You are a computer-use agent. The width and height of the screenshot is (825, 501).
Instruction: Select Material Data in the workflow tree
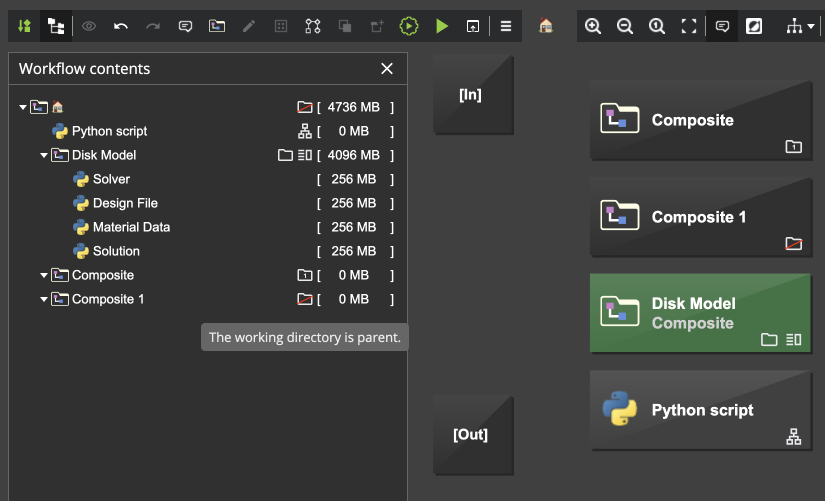131,227
